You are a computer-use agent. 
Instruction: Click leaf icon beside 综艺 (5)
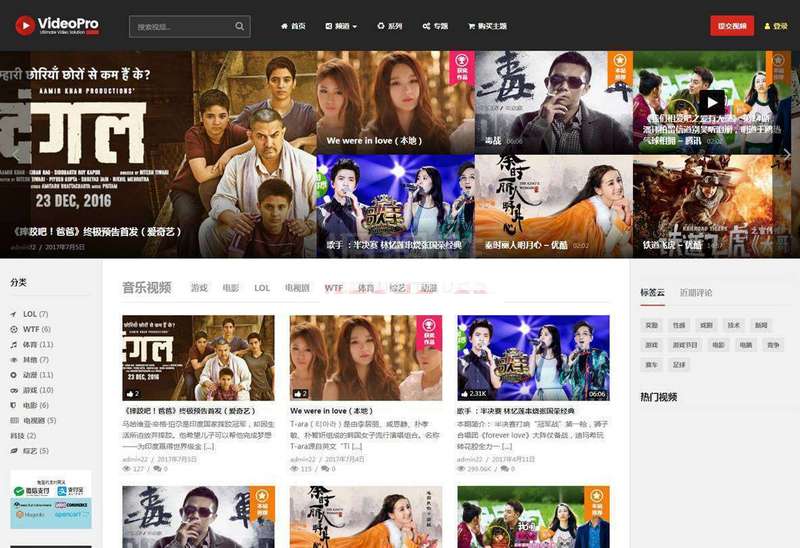pos(14,451)
